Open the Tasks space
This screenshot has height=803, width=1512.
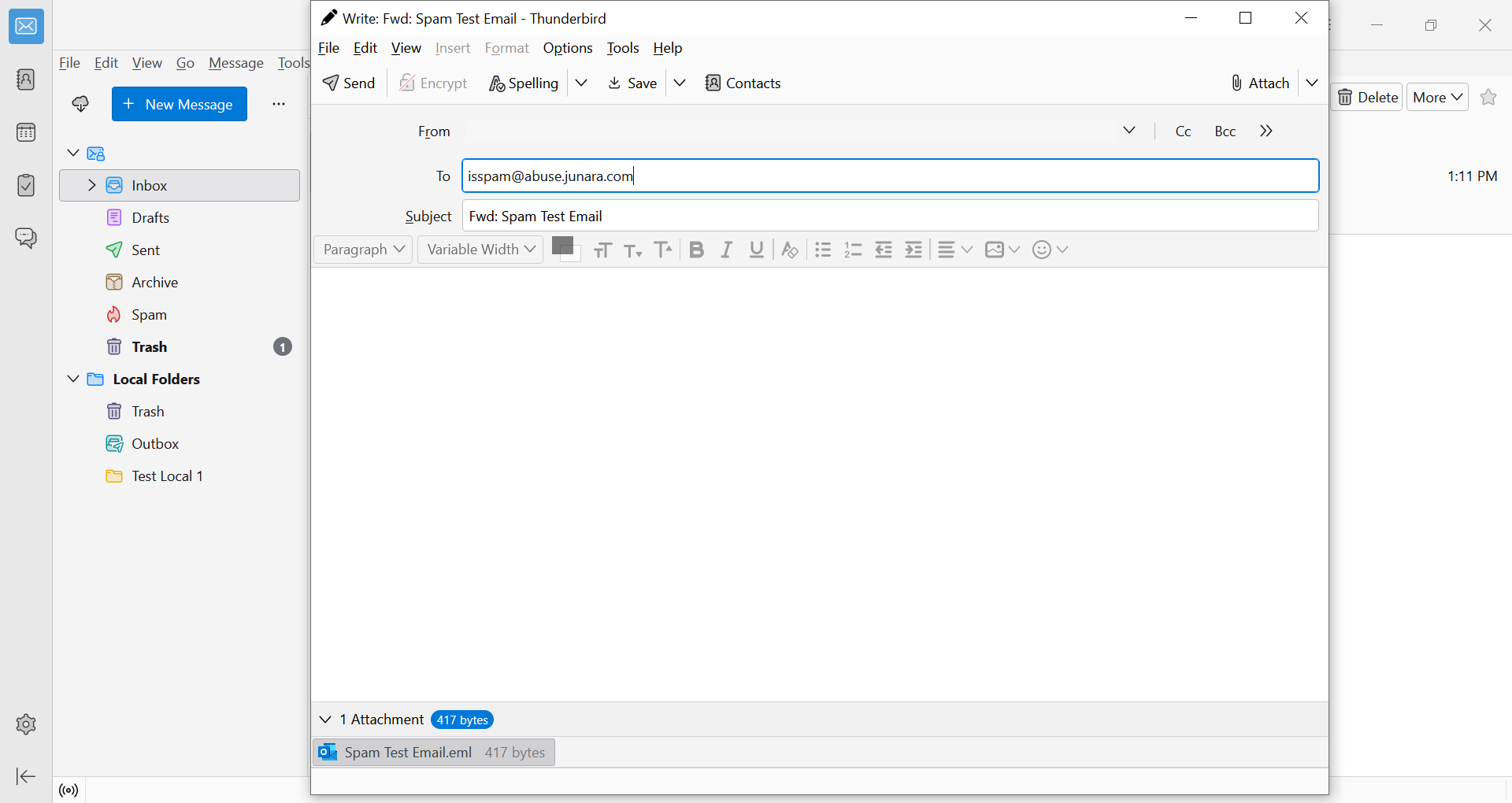(26, 185)
